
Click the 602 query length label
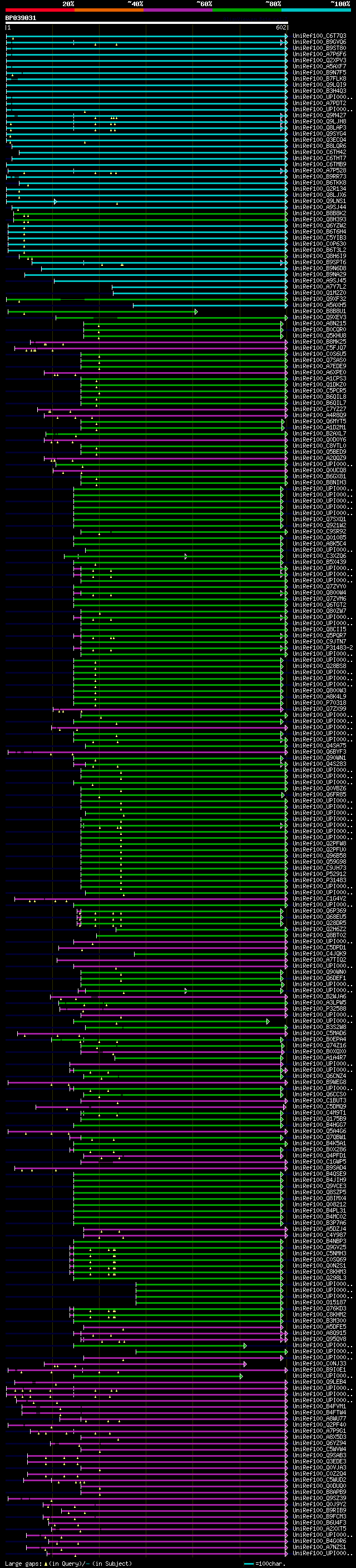click(x=280, y=27)
